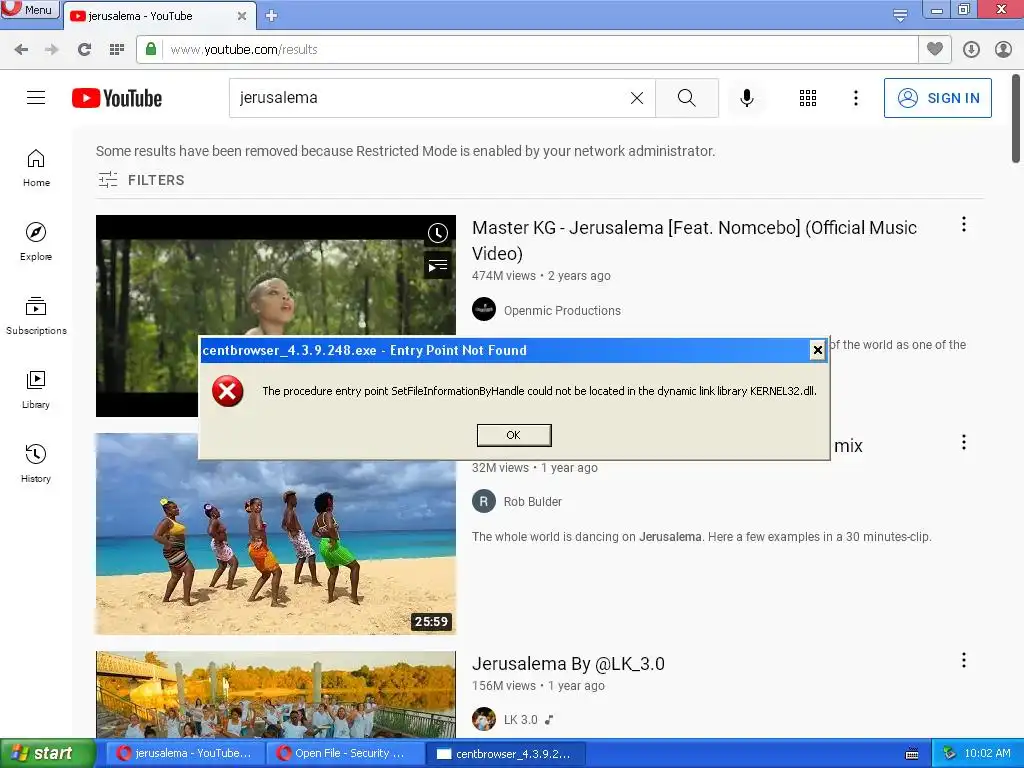Click the green secure lock icon
This screenshot has width=1024, height=768.
tap(151, 49)
